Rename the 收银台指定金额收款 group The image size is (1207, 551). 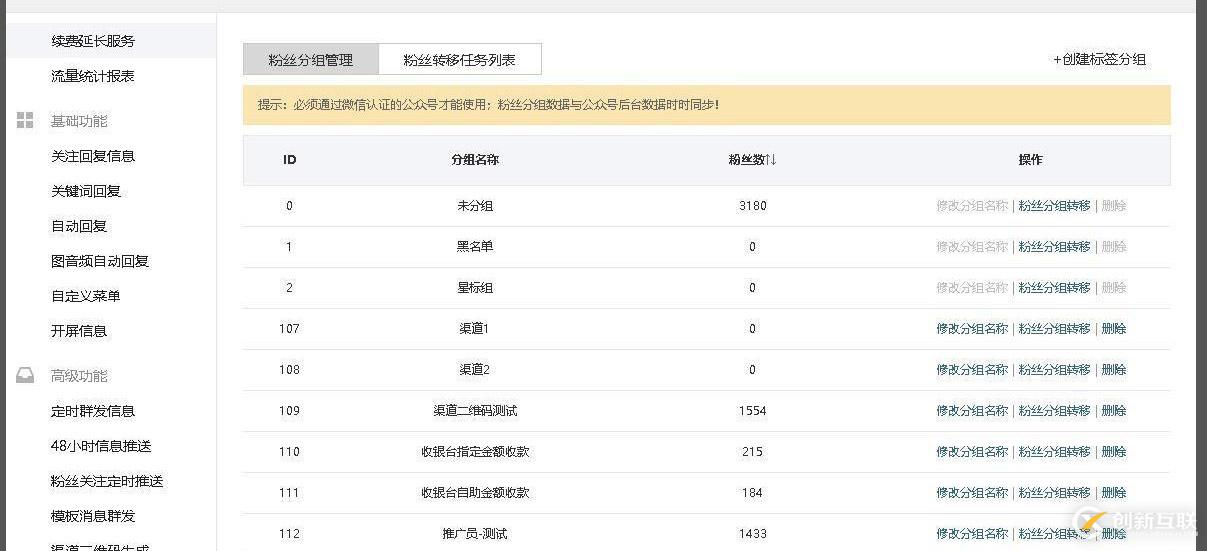[x=972, y=452]
